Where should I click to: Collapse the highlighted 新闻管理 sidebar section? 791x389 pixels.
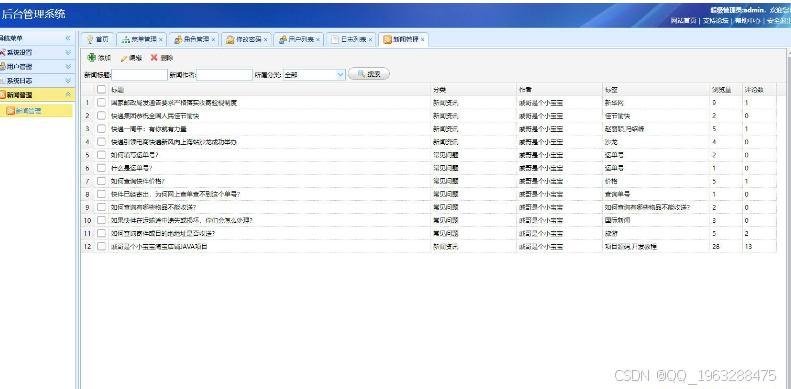click(x=68, y=95)
